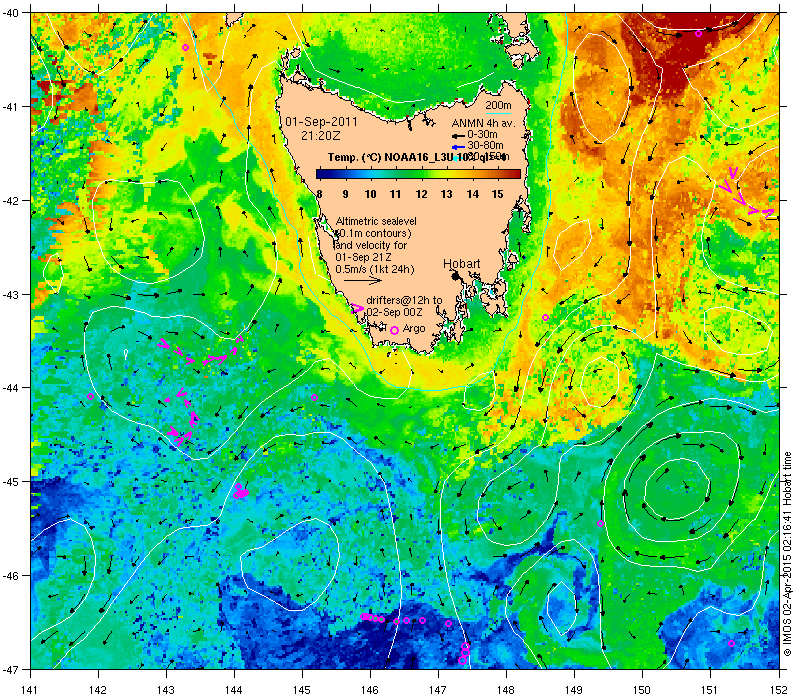Image resolution: width=800 pixels, height=700 pixels.
Task: Click the '0-30m' depth label
Action: [x=482, y=135]
